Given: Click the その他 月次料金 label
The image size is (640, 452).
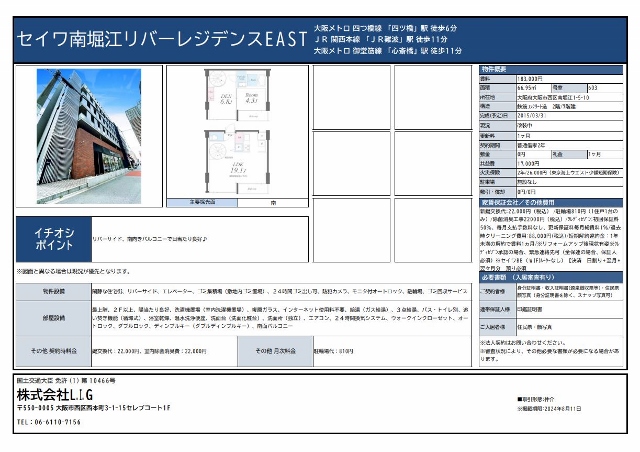Looking at the screenshot, I should click(x=275, y=351).
